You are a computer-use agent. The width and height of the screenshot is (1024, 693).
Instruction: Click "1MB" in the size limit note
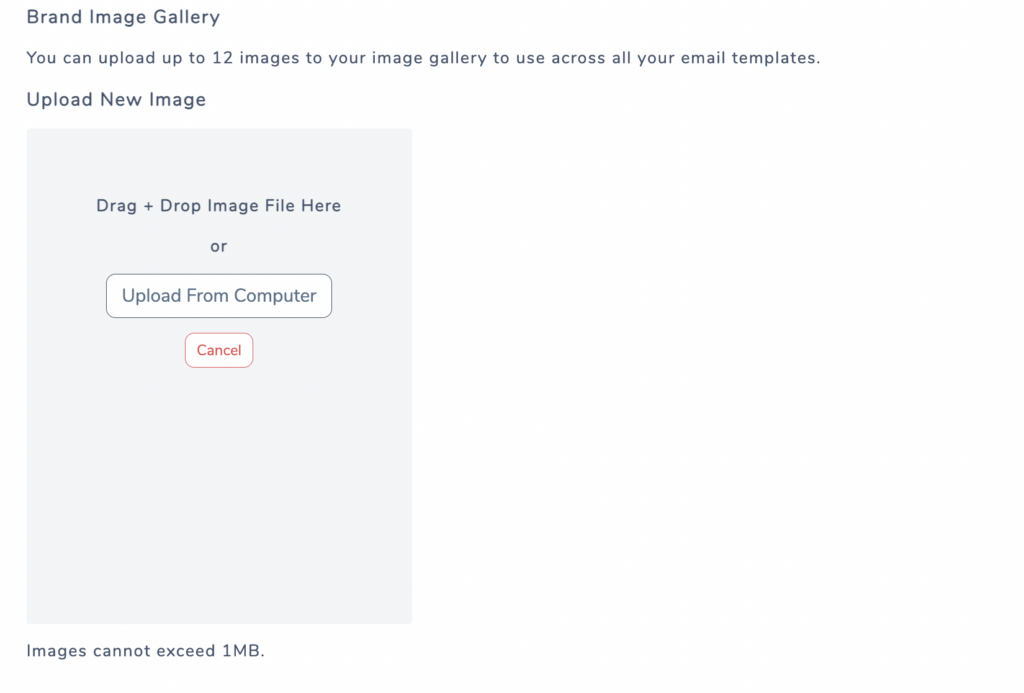tap(241, 651)
